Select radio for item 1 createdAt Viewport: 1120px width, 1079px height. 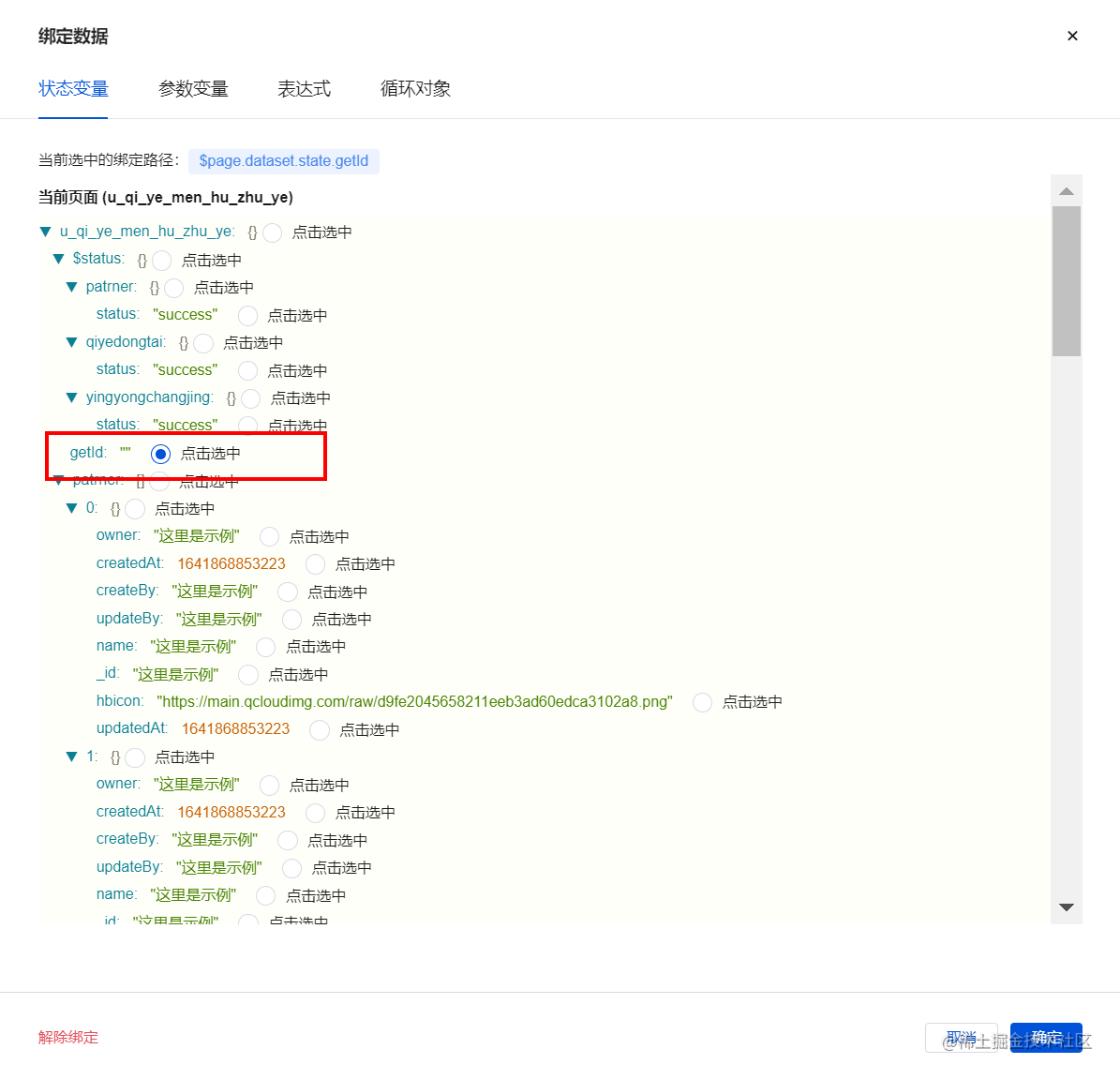click(315, 813)
